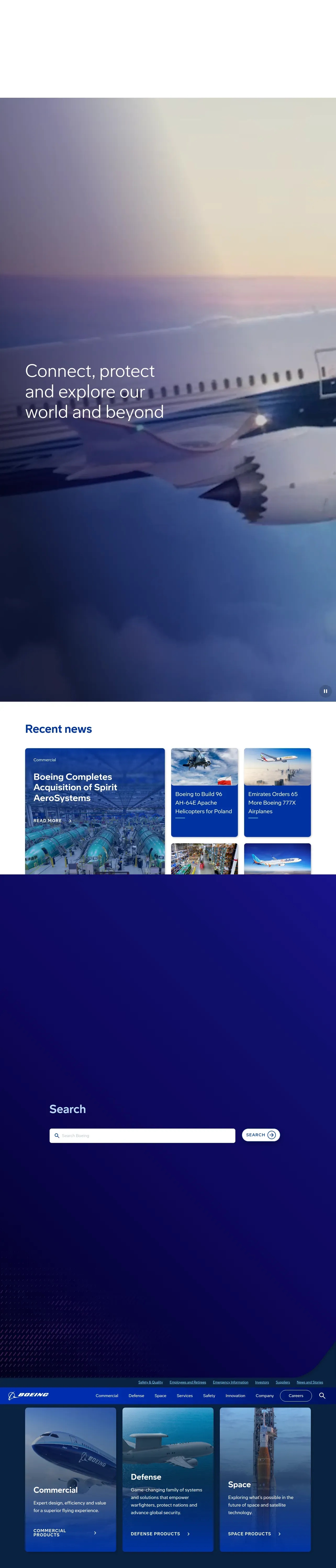This screenshot has width=336, height=1568.
Task: Open the Emirates 777X order story
Action: pyautogui.click(x=273, y=803)
